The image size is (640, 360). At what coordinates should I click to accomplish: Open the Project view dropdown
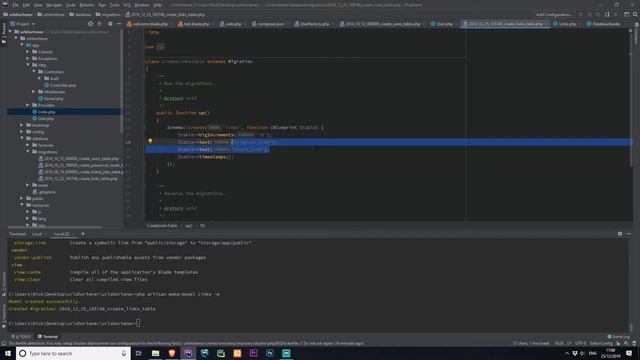click(x=22, y=24)
